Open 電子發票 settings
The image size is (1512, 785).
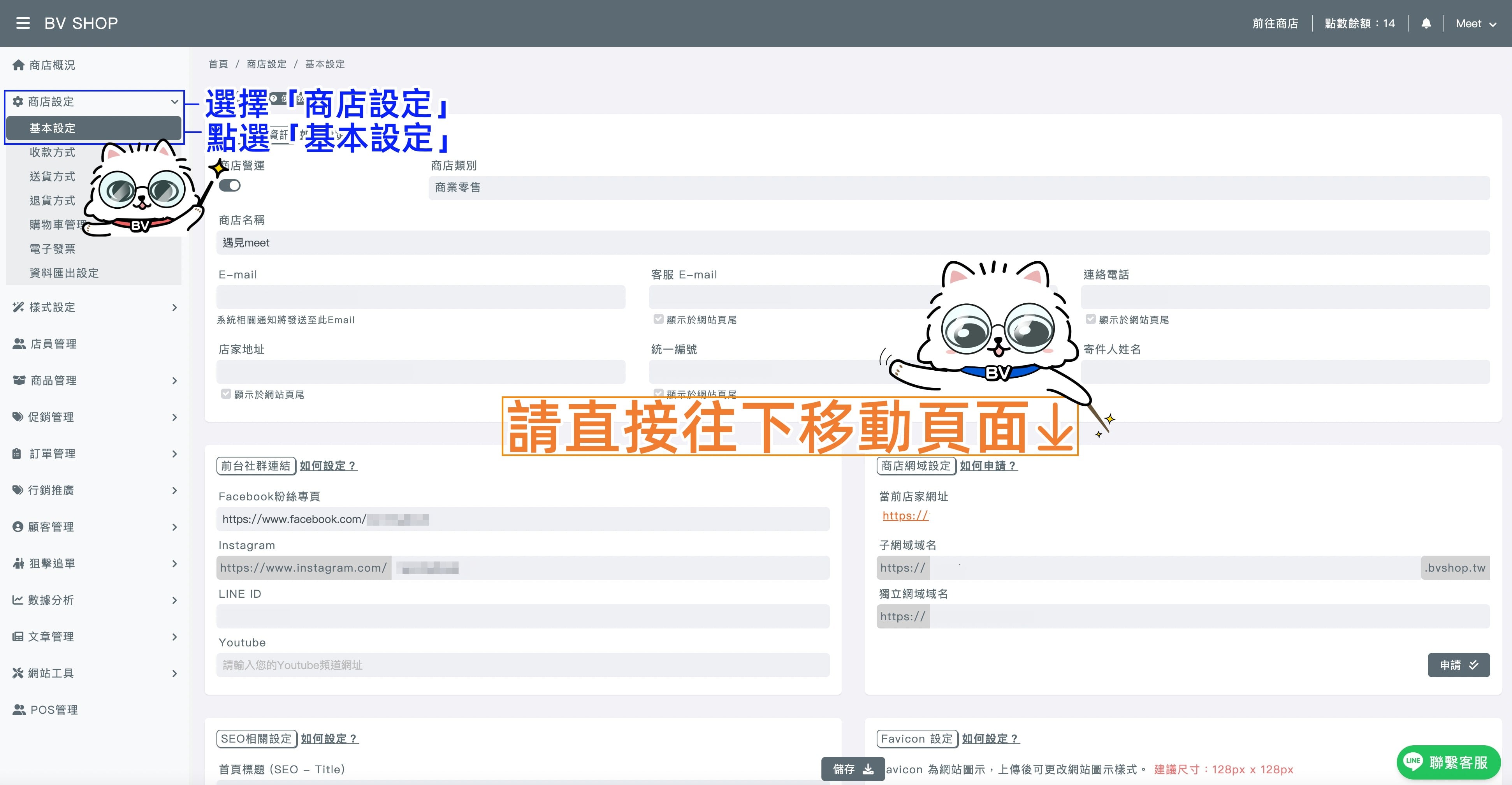(52, 249)
